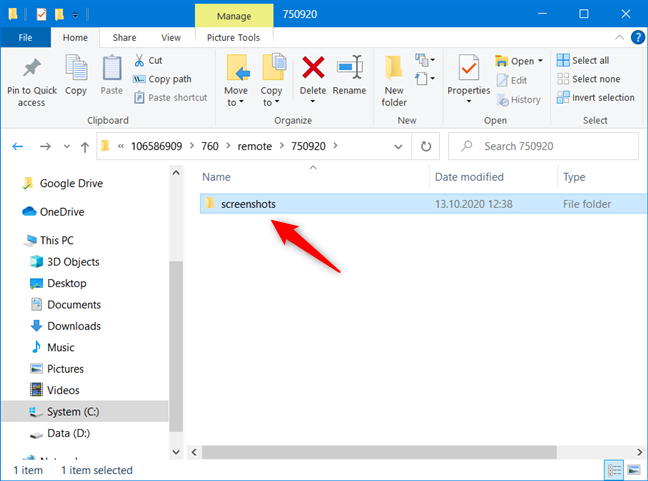Expand the Open dropdown arrow

540,61
